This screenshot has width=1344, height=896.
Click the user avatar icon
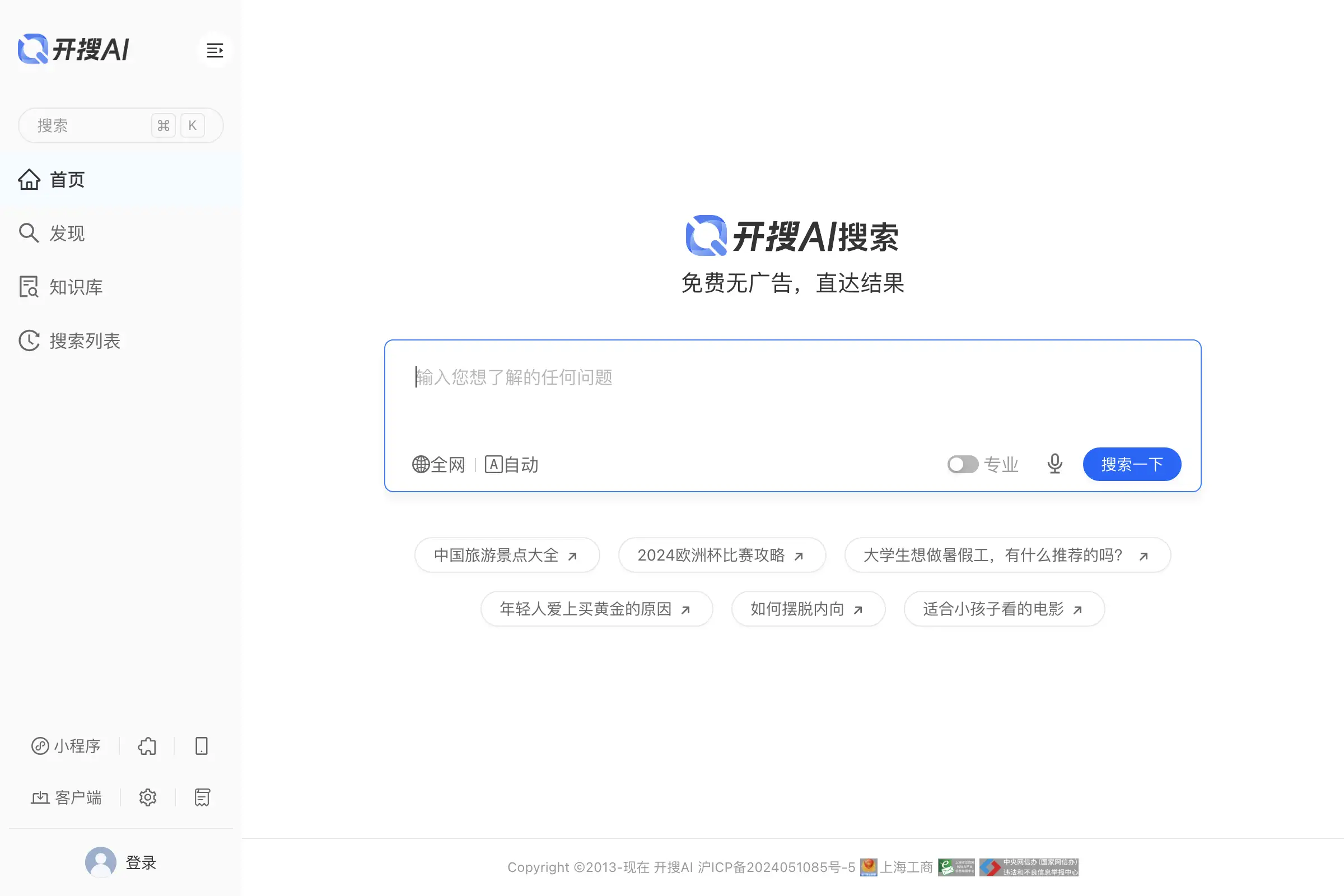point(101,862)
